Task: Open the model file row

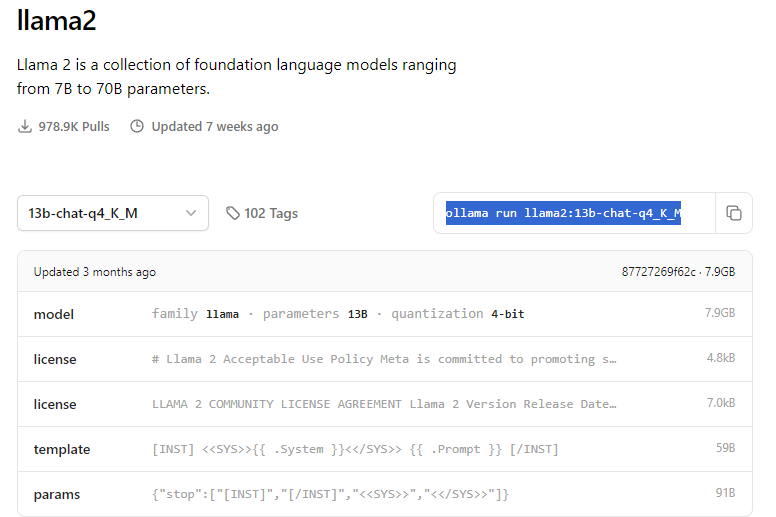Action: tap(384, 314)
